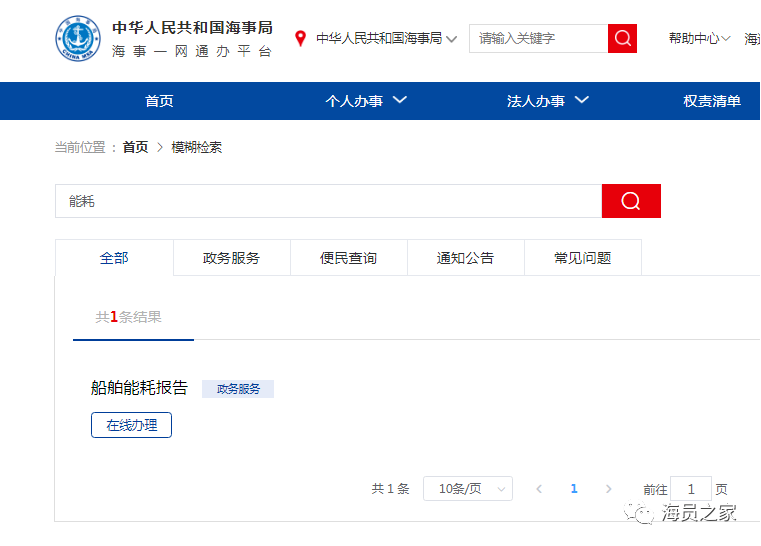Switch to the 政务服务 tab

[232, 258]
